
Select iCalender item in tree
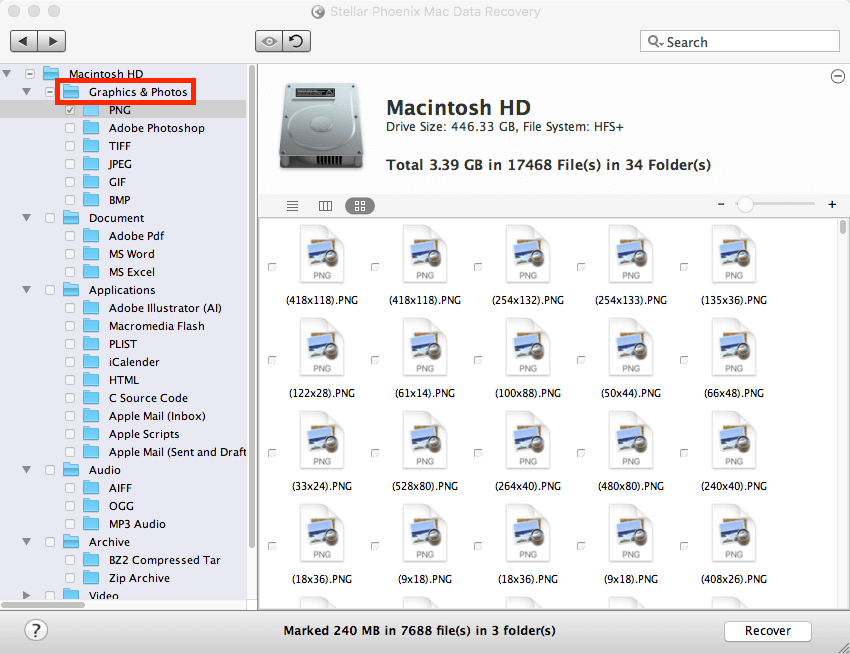[134, 362]
